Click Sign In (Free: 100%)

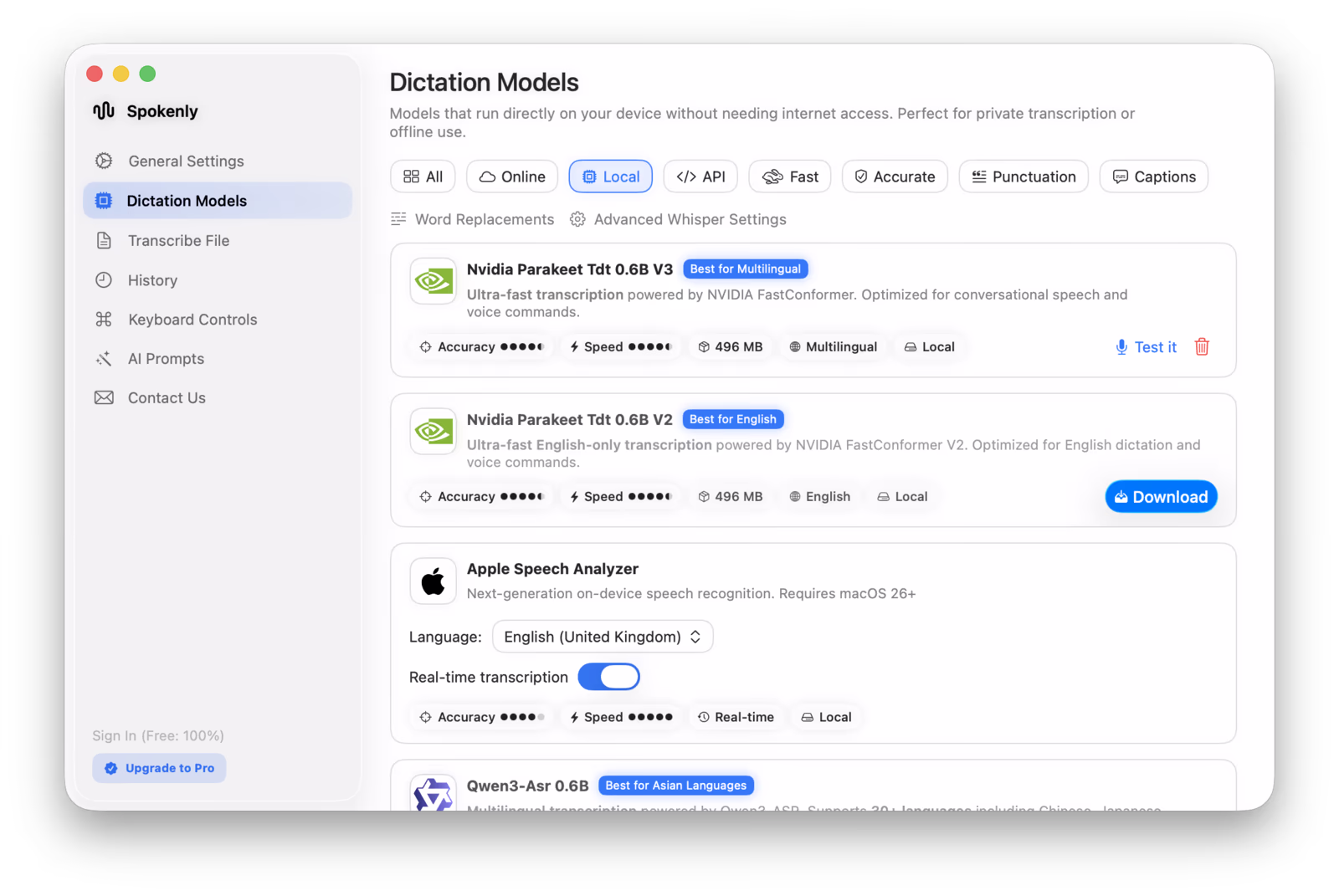click(x=158, y=736)
